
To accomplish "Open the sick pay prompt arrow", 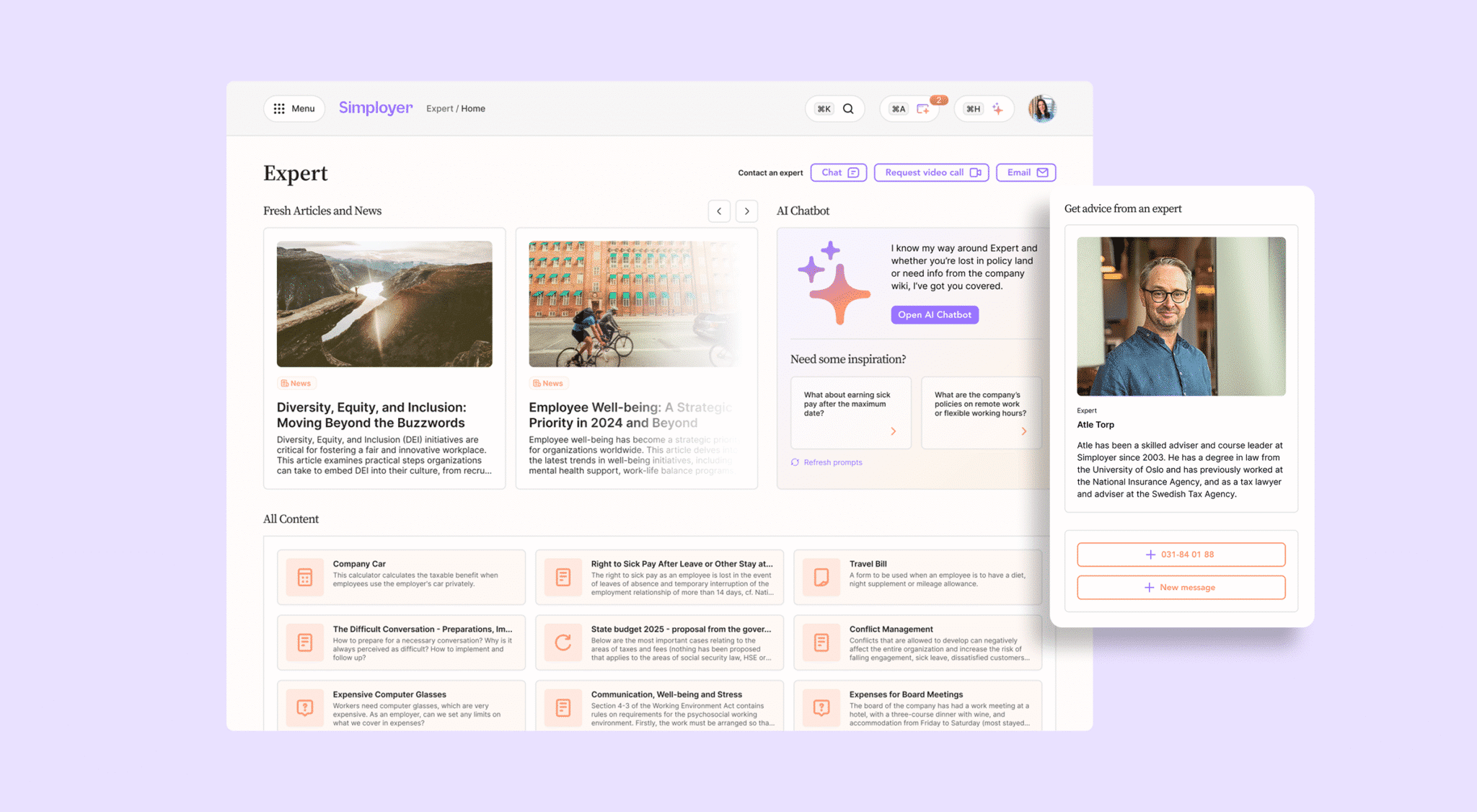I will (893, 431).
